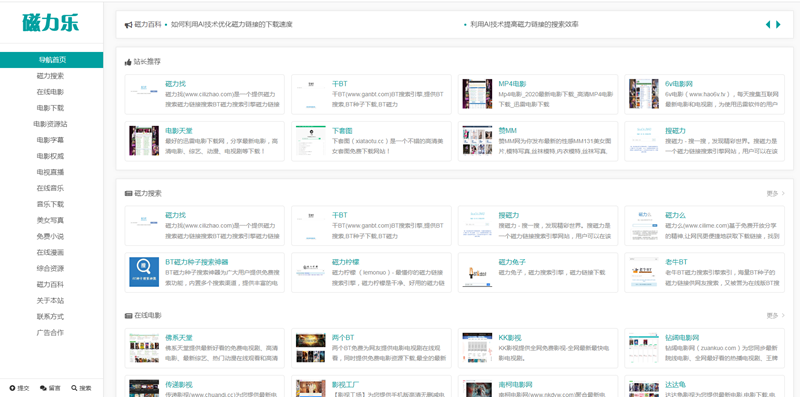
Task: Click the section icon beside 在线电影 heading
Action: (128, 316)
